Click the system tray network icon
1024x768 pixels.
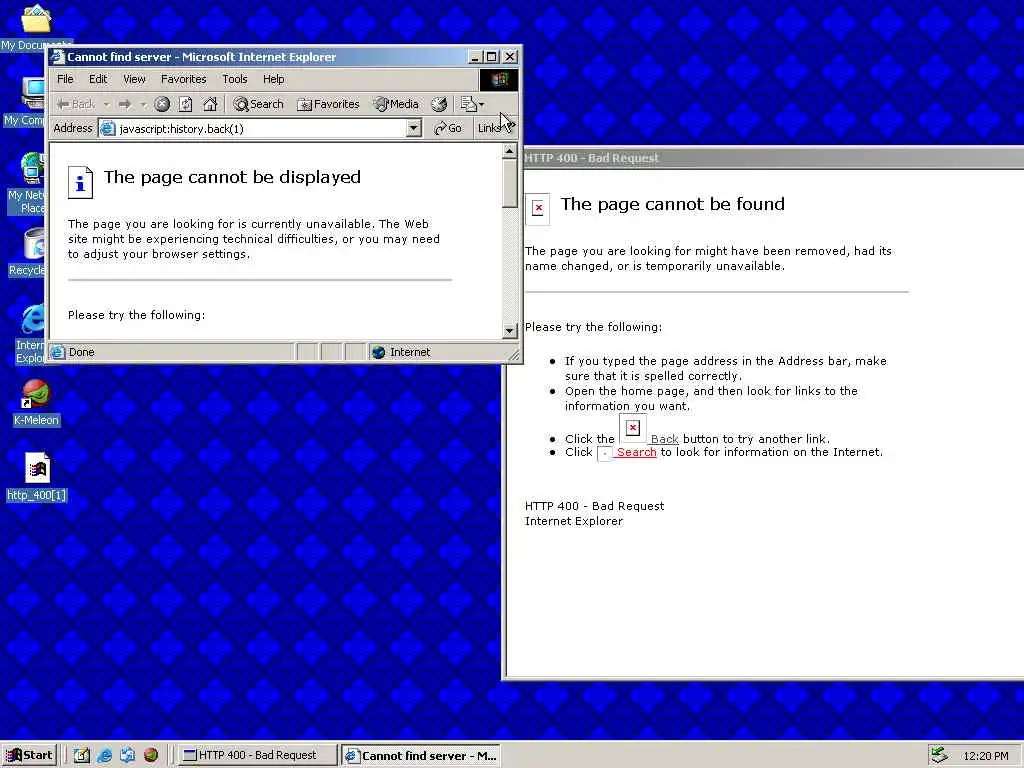click(x=939, y=756)
